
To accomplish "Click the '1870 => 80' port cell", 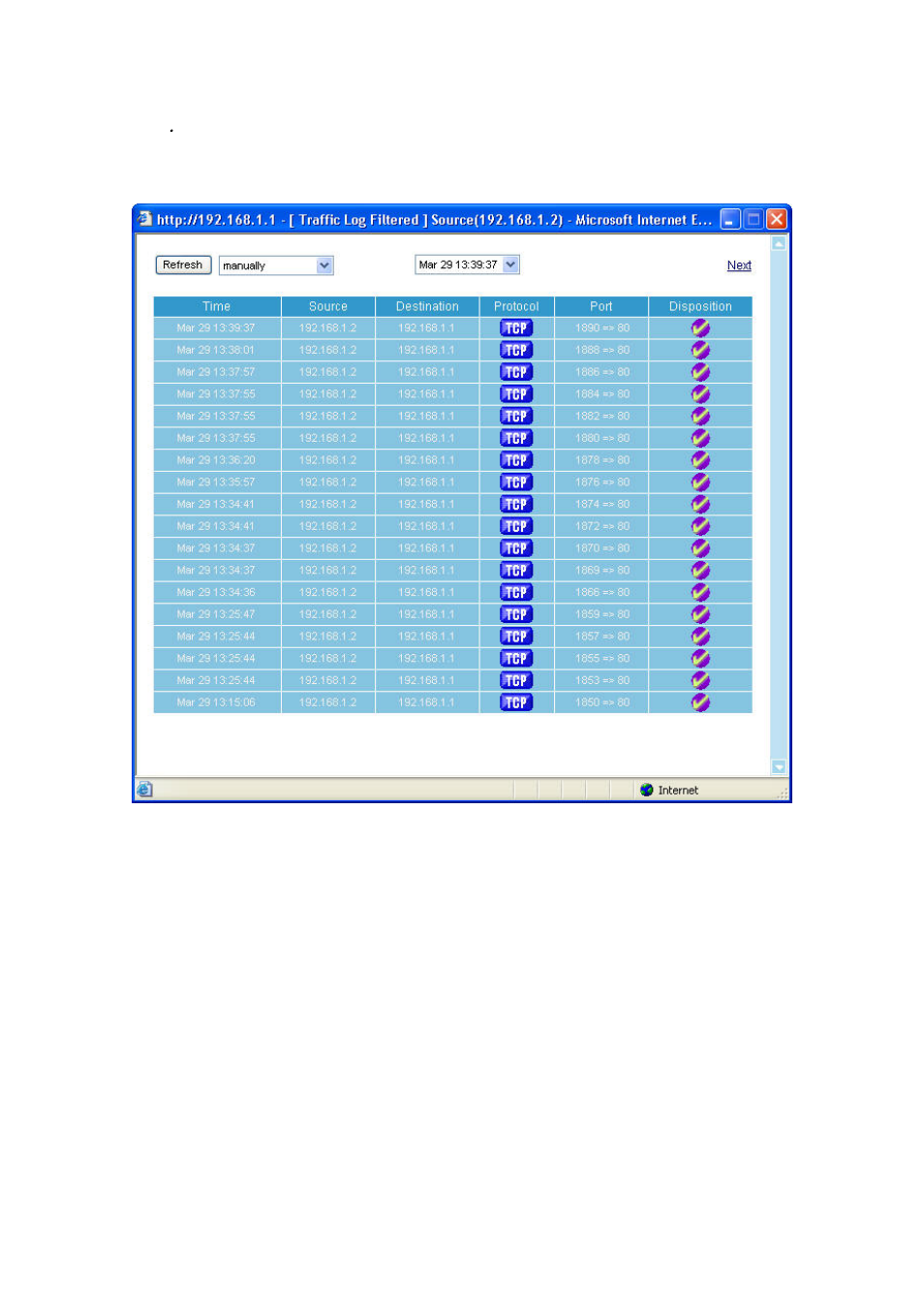I will (x=602, y=548).
